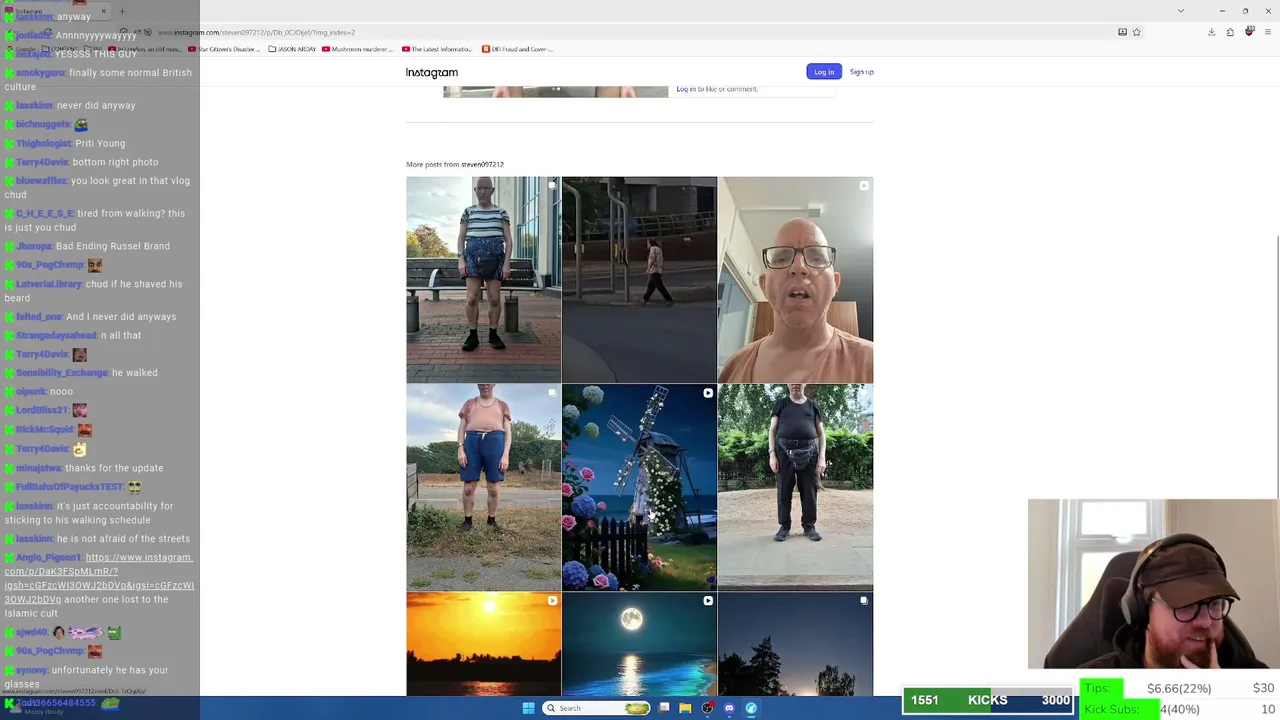
Task: Open the tab list dropdown arrow
Action: [x=1180, y=11]
